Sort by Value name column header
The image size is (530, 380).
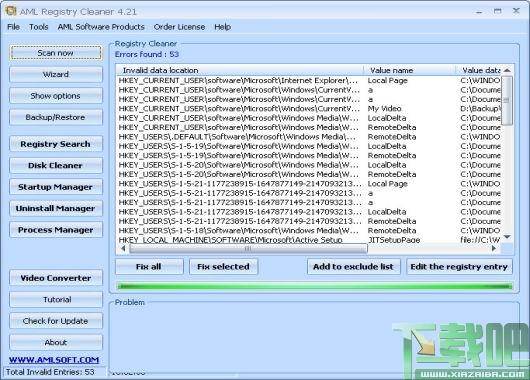(x=410, y=70)
